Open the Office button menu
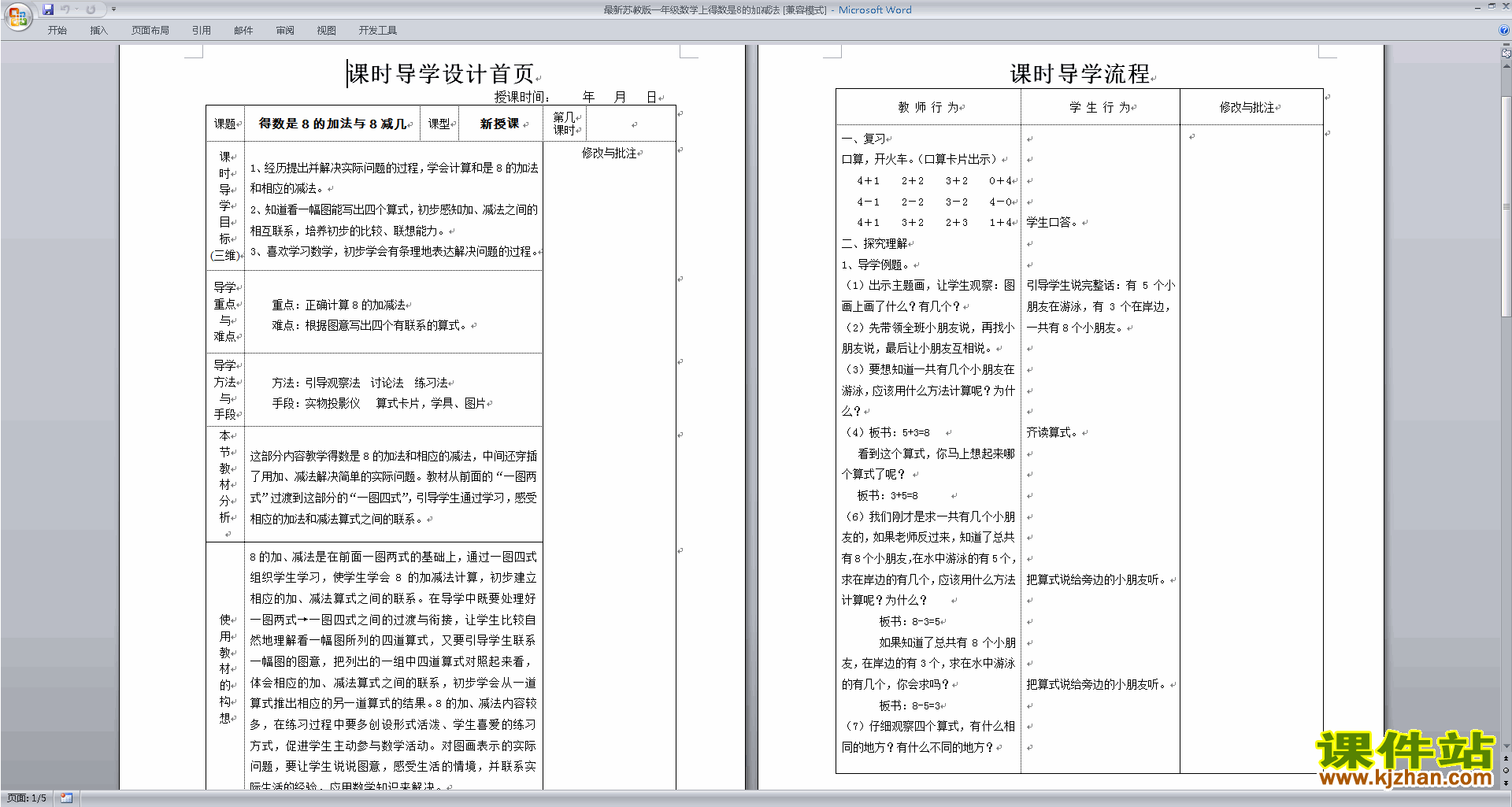The height and width of the screenshot is (807, 1512). [17, 16]
